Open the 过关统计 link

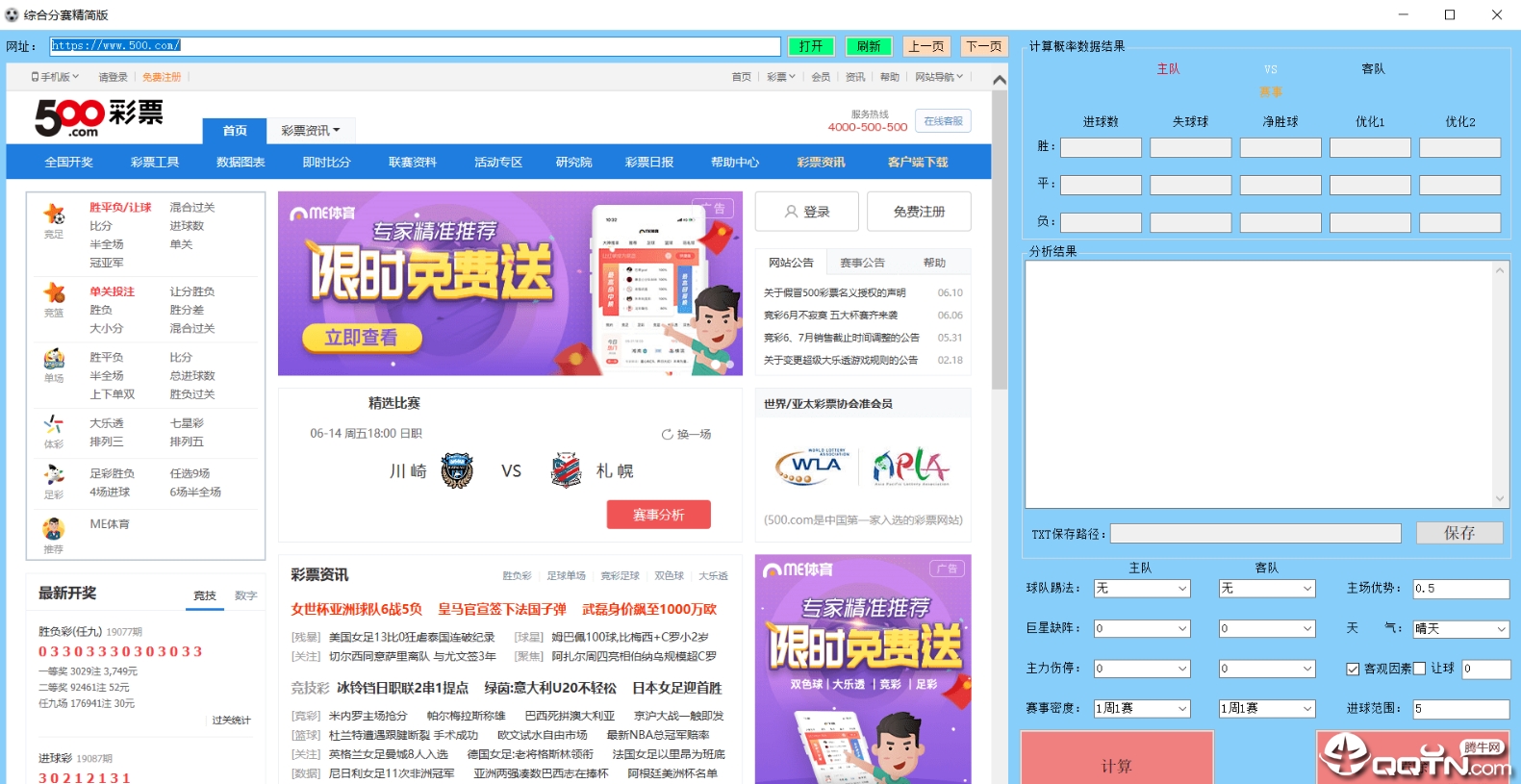pos(231,721)
